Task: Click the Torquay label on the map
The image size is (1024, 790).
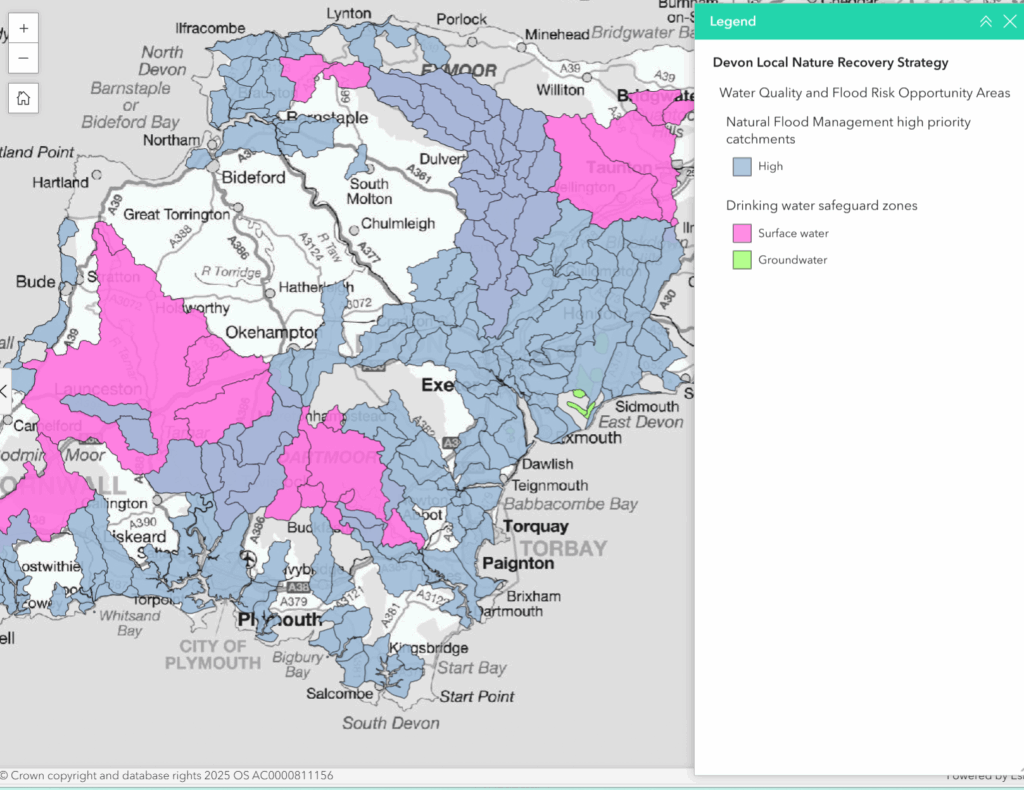Action: (x=535, y=526)
